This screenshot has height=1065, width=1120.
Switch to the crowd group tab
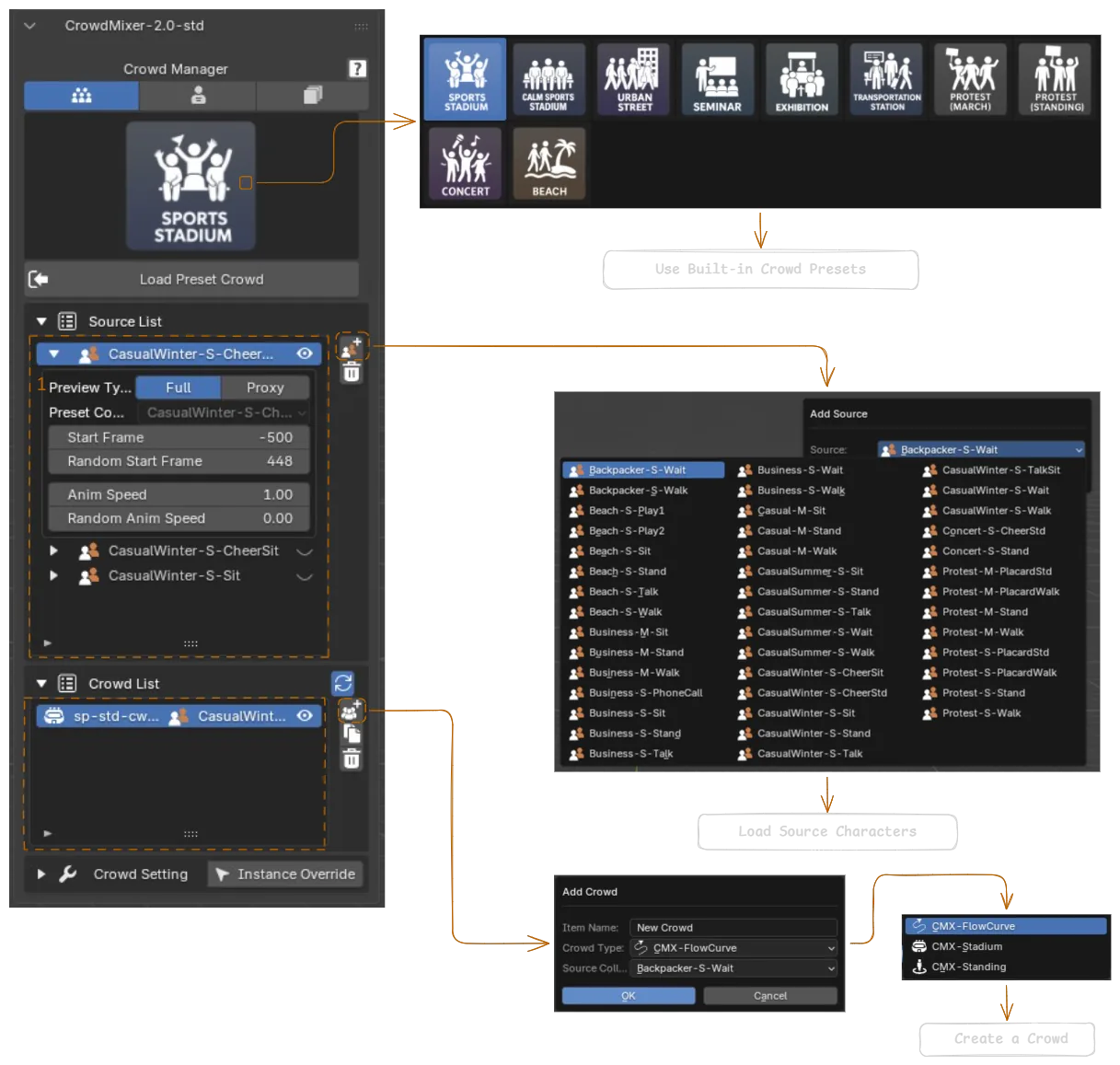(81, 95)
